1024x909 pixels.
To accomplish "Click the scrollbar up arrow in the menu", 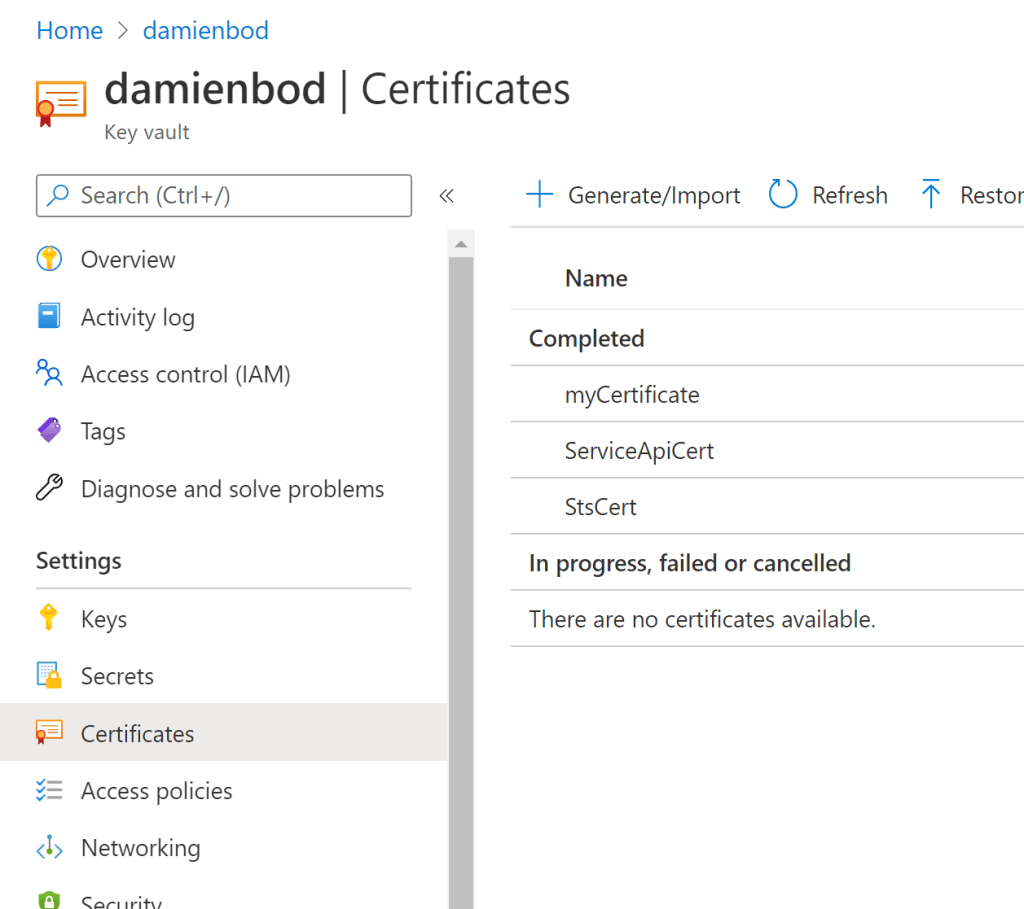I will tap(461, 244).
